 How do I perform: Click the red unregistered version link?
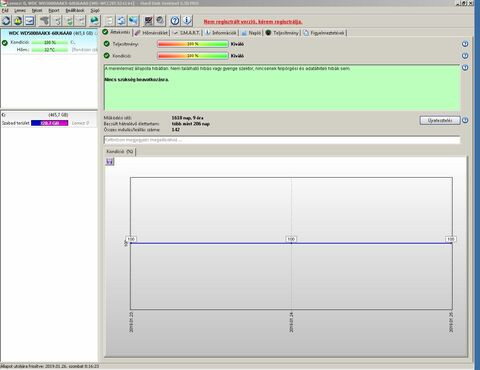point(253,22)
